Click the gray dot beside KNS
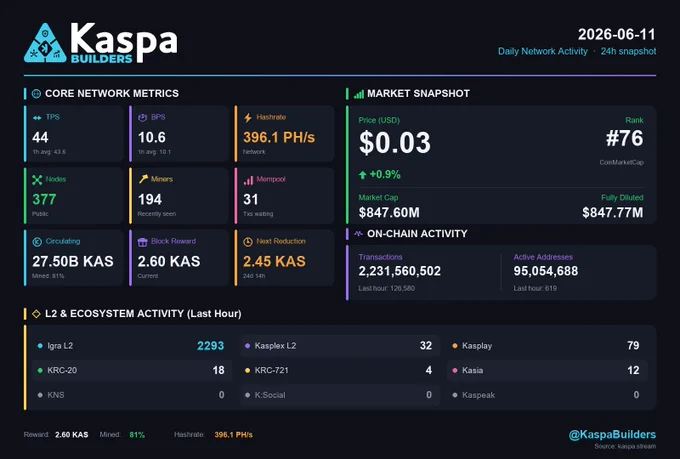 (40, 395)
